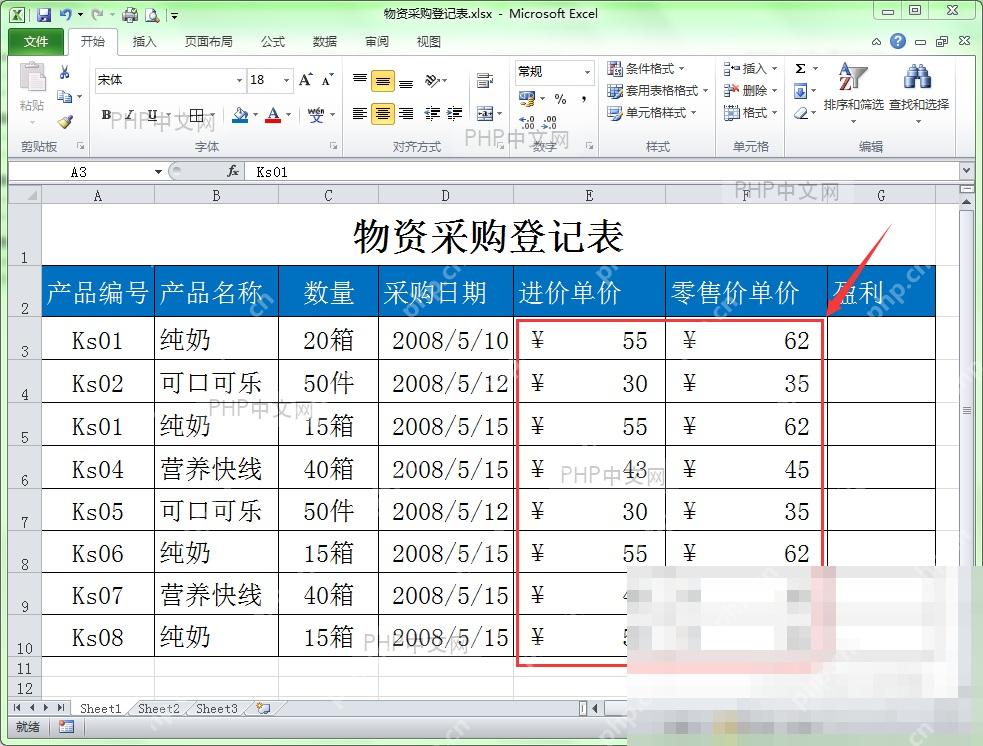Click the print preview icon in title bar
Image resolution: width=983 pixels, height=746 pixels.
coord(152,14)
